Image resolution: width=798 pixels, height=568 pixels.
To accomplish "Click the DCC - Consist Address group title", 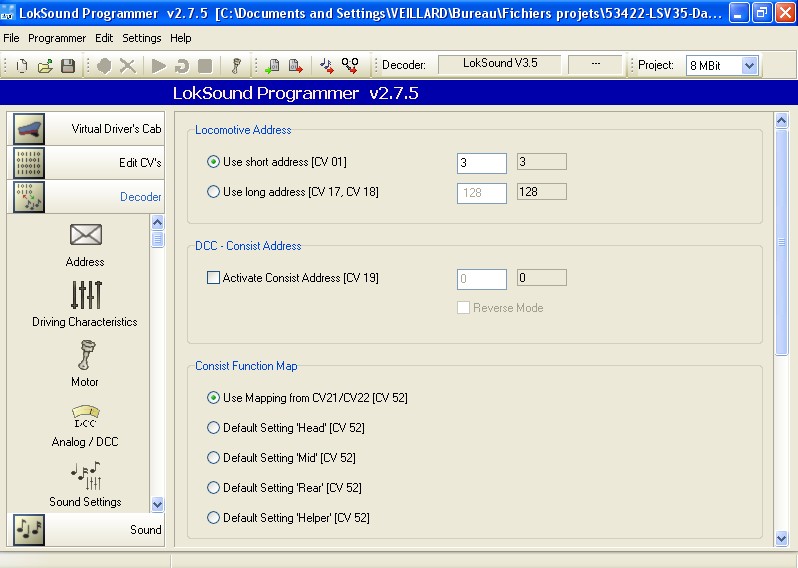I will click(248, 246).
